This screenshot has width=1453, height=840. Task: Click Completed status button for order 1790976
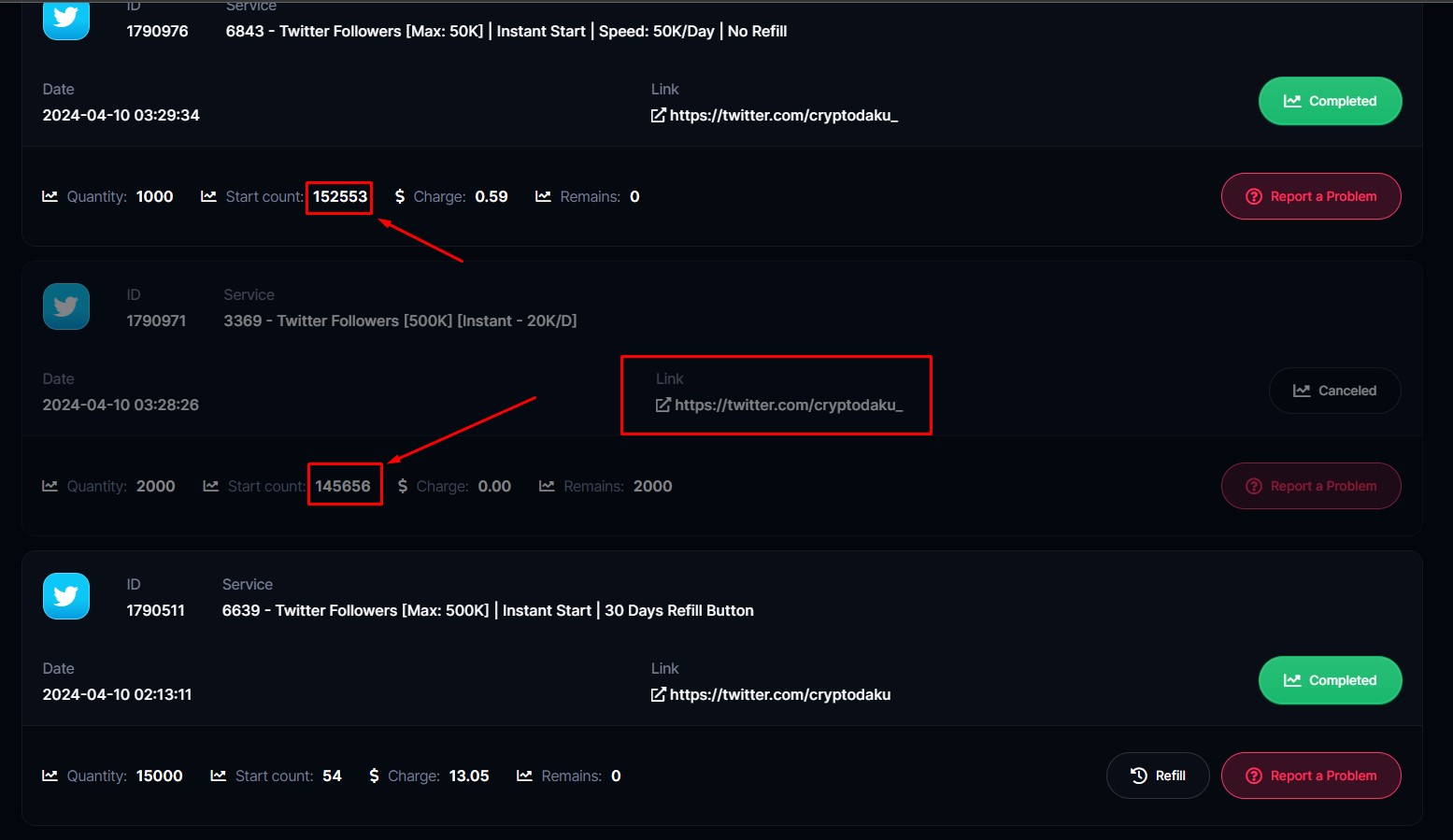click(x=1330, y=101)
